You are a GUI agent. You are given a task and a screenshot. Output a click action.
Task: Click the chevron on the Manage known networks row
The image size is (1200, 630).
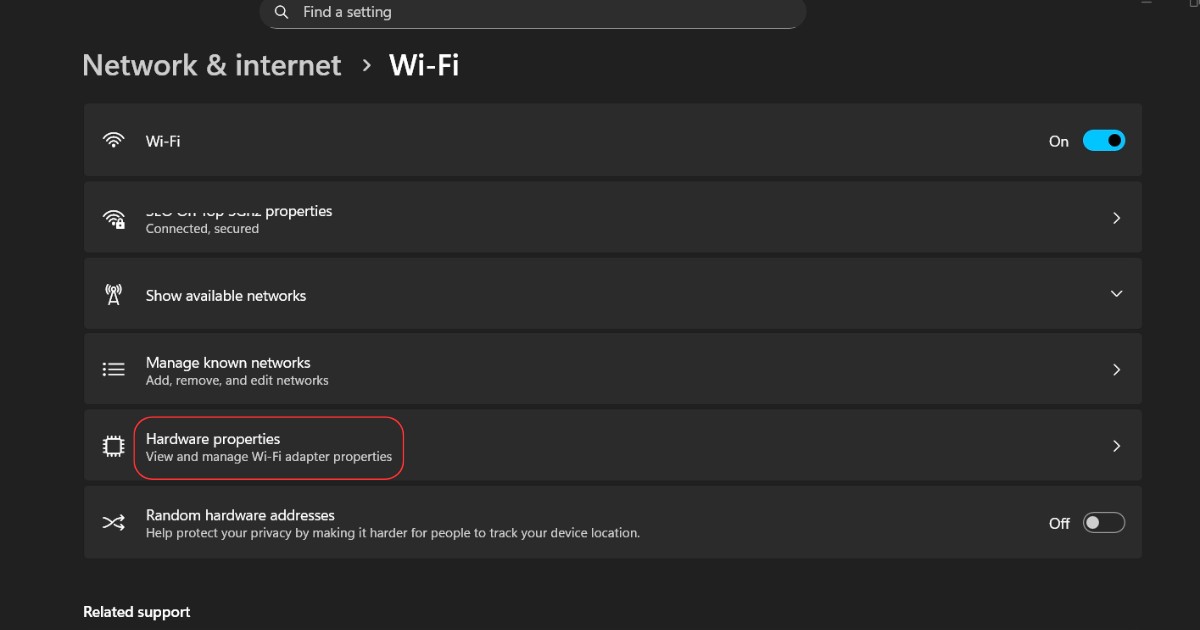coord(1116,369)
